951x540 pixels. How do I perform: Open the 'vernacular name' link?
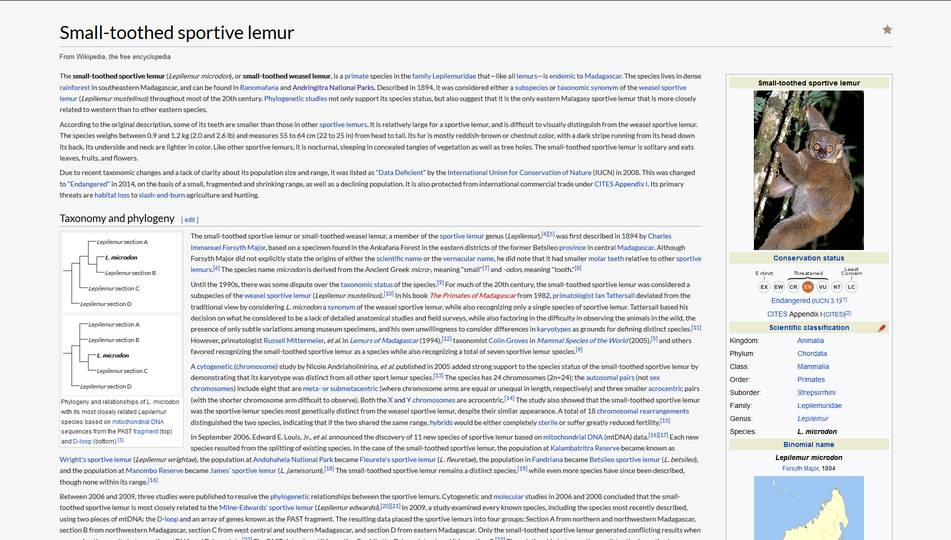[x=468, y=258]
